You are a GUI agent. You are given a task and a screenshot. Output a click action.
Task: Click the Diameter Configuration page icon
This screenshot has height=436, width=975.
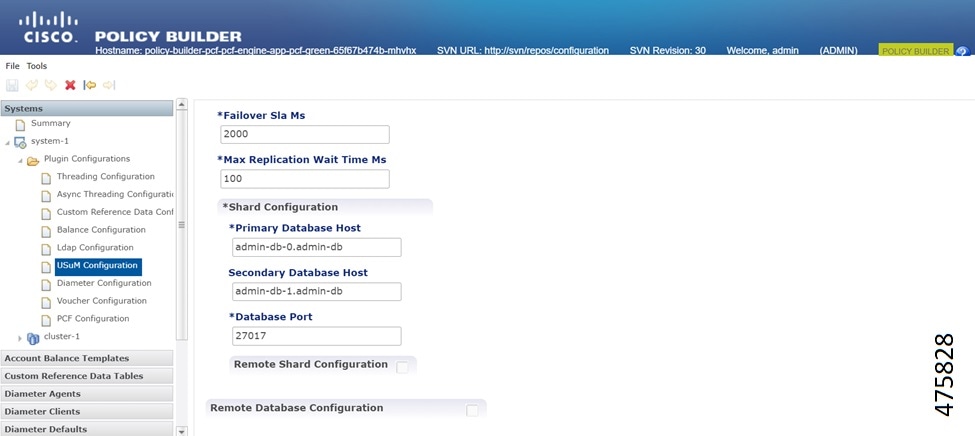46,285
